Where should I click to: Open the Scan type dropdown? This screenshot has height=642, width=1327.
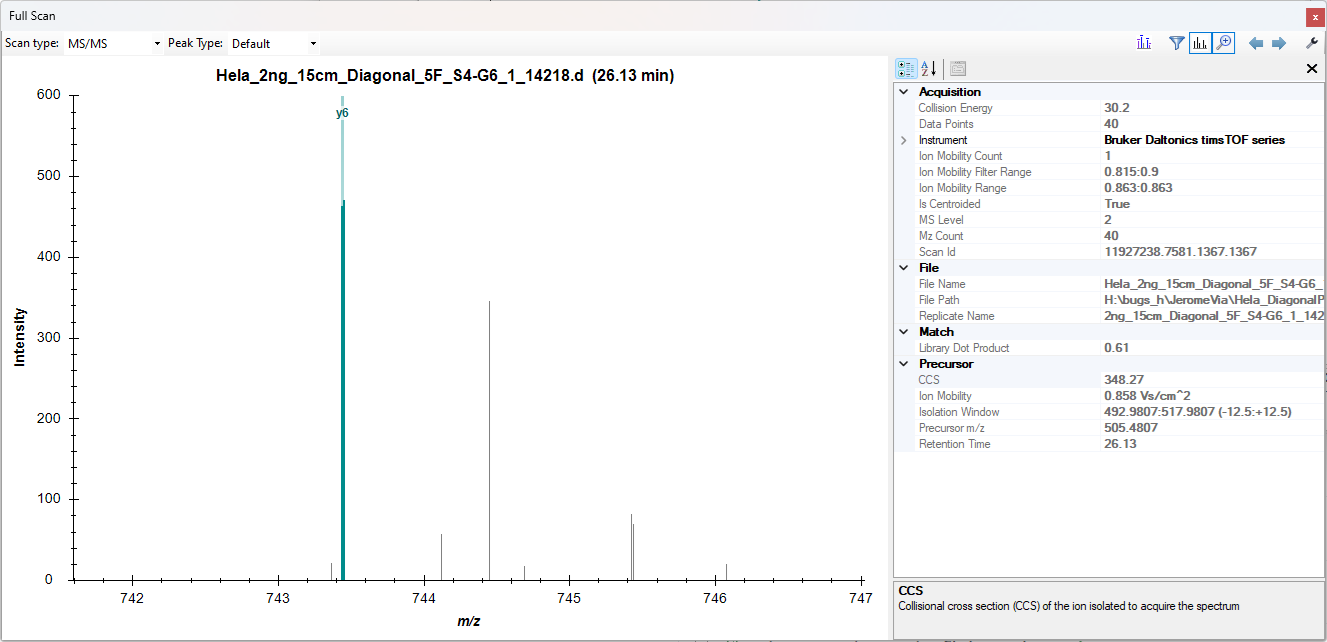[x=113, y=43]
